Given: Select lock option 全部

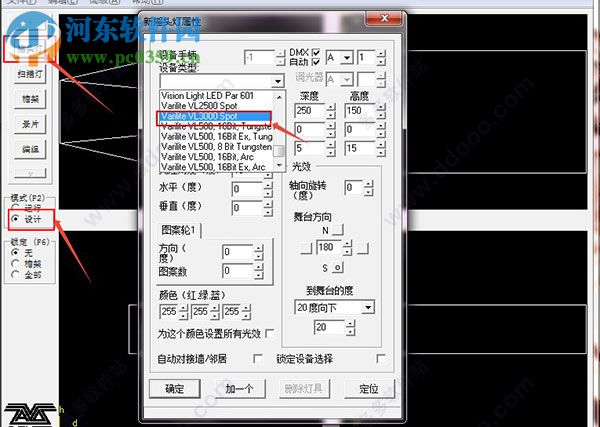Looking at the screenshot, I should click(15, 274).
